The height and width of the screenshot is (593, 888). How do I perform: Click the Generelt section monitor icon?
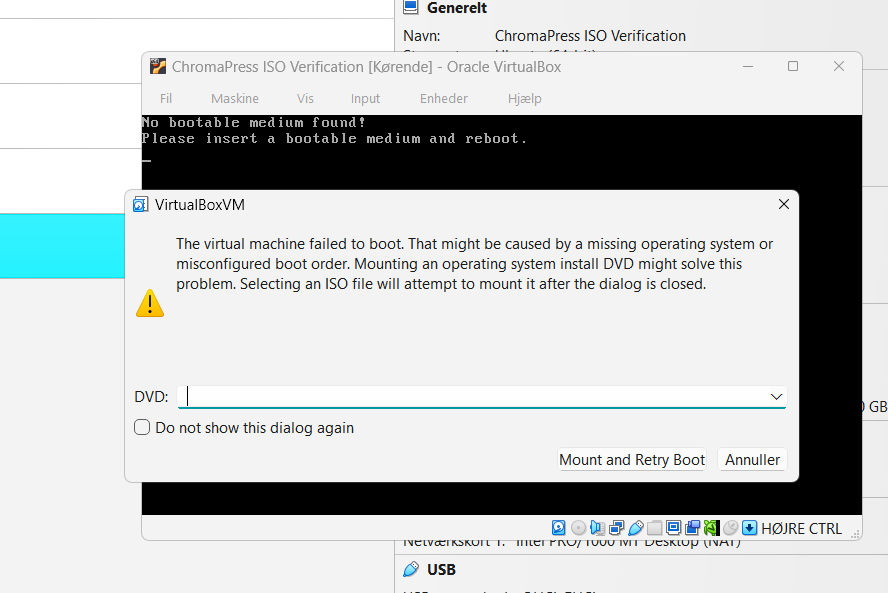(x=411, y=7)
